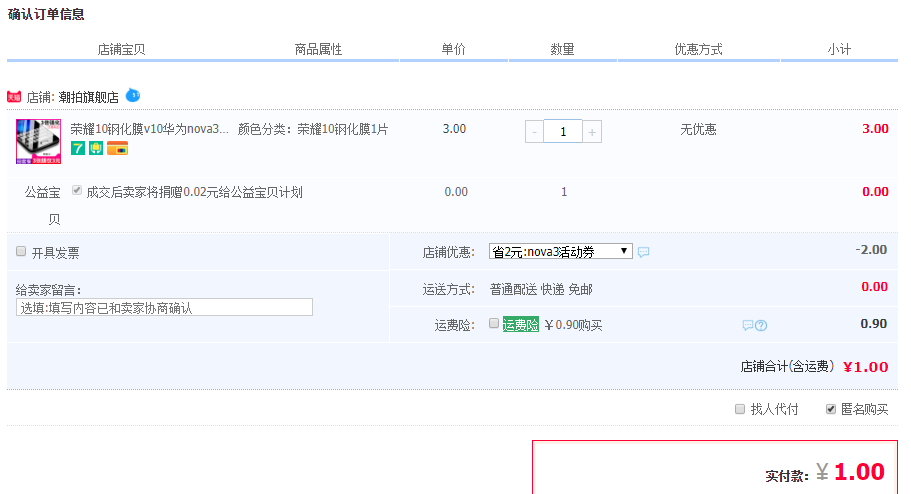Click the 商品属性 column header
The width and height of the screenshot is (911, 494).
[x=318, y=49]
